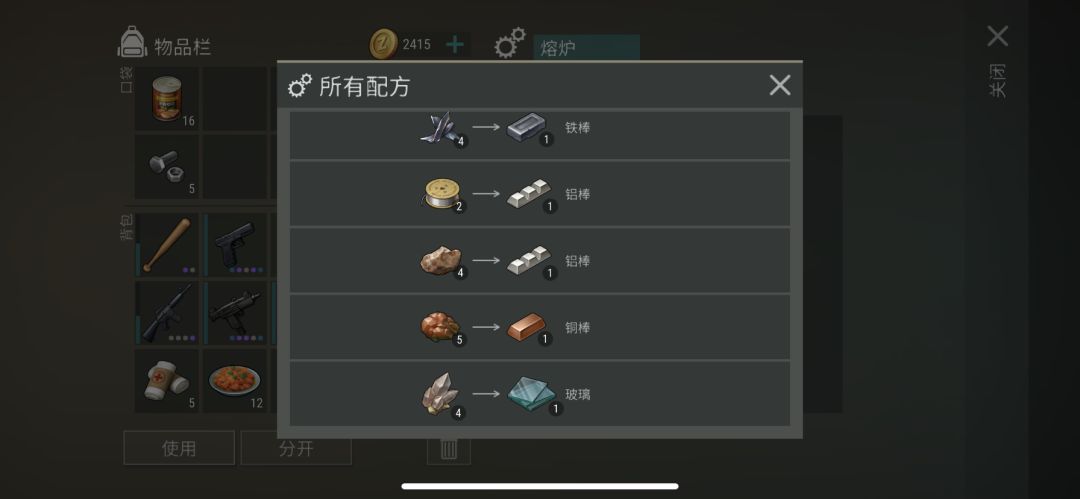Image resolution: width=1080 pixels, height=499 pixels.
Task: Select the pistol in backpack
Action: pos(235,245)
